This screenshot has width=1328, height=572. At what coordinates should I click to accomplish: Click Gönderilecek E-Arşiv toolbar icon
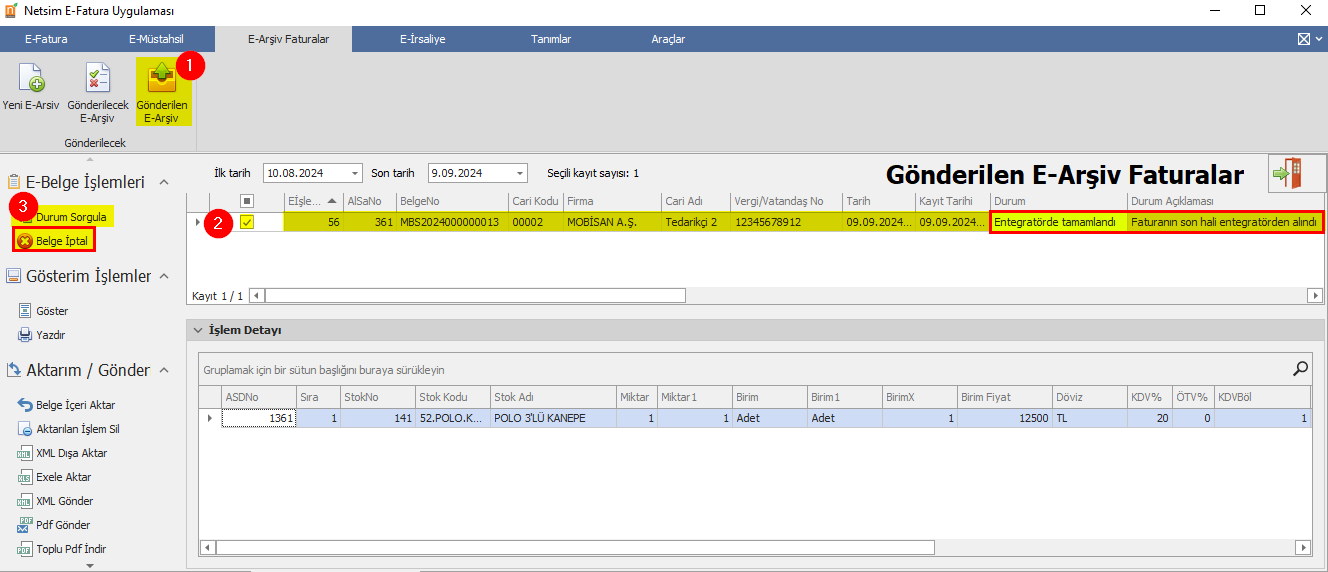(x=98, y=79)
